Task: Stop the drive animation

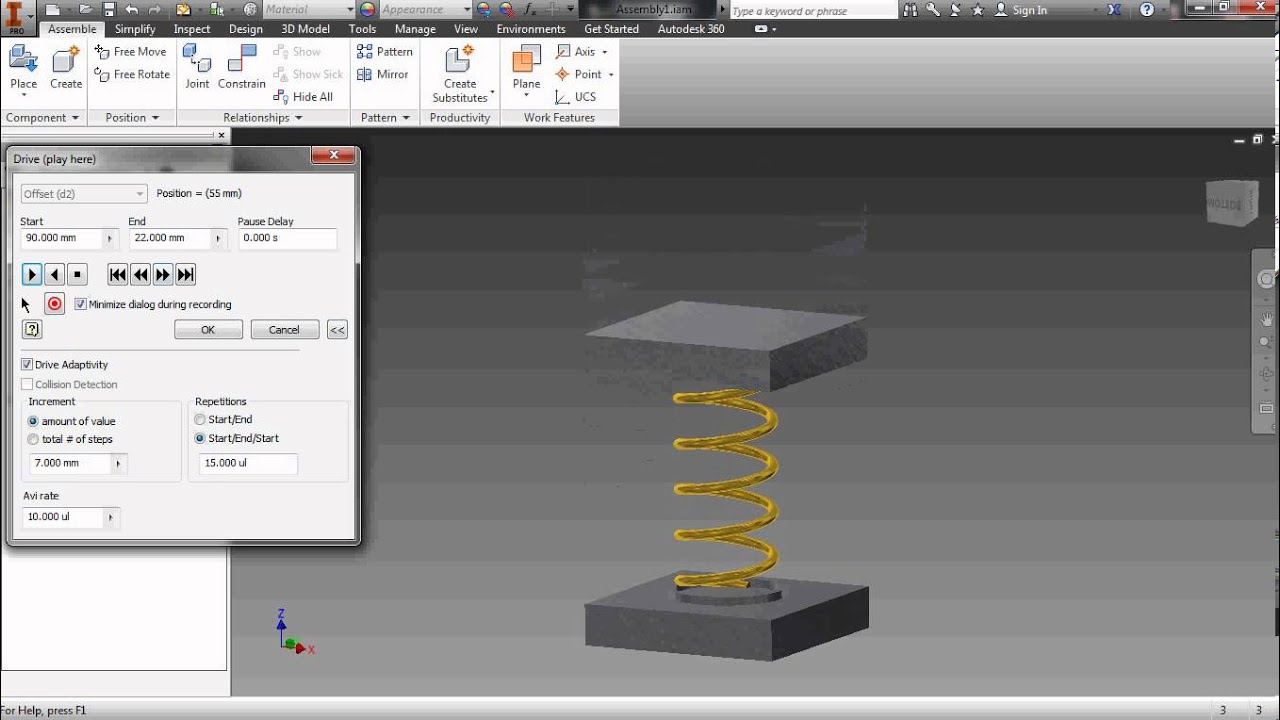Action: tap(78, 274)
